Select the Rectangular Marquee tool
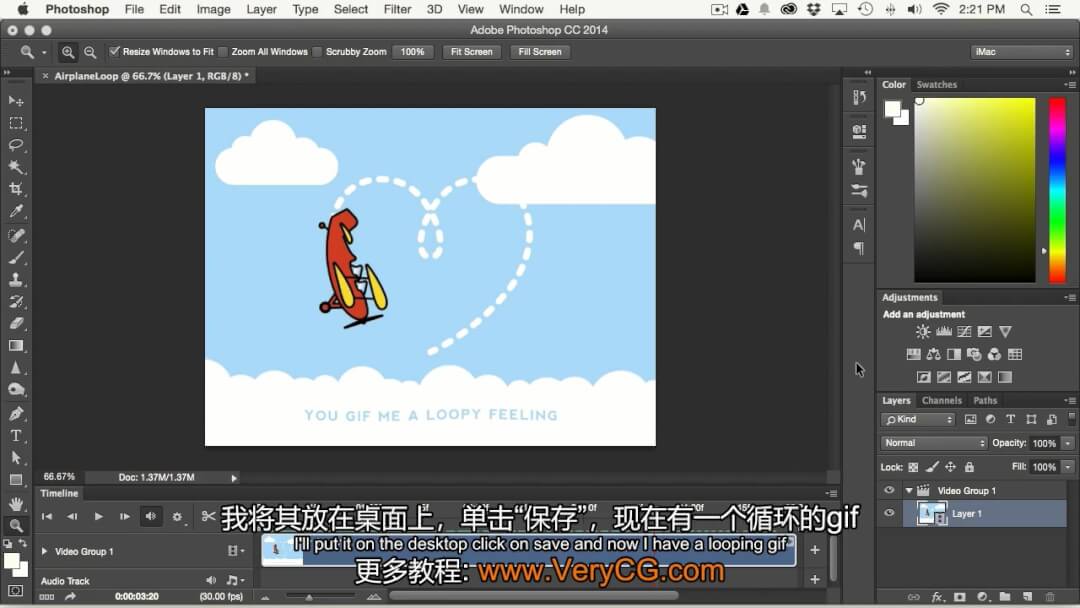The image size is (1080, 608). point(16,123)
